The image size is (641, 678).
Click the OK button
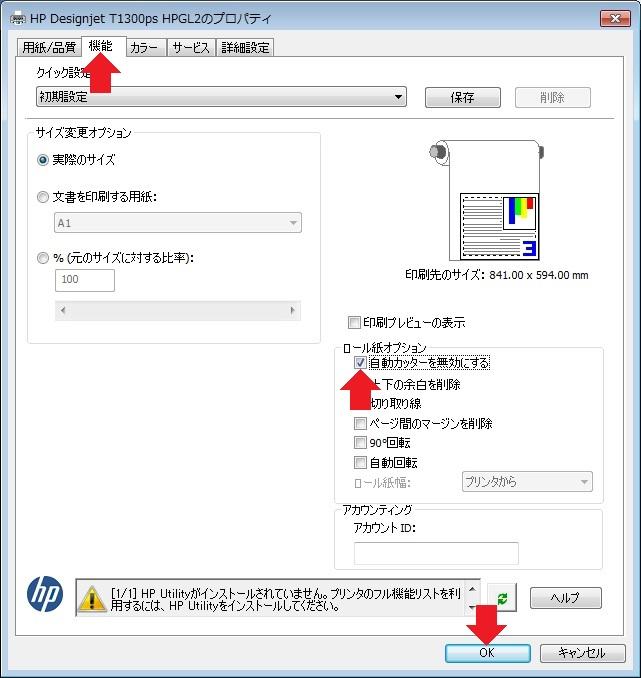click(x=487, y=652)
